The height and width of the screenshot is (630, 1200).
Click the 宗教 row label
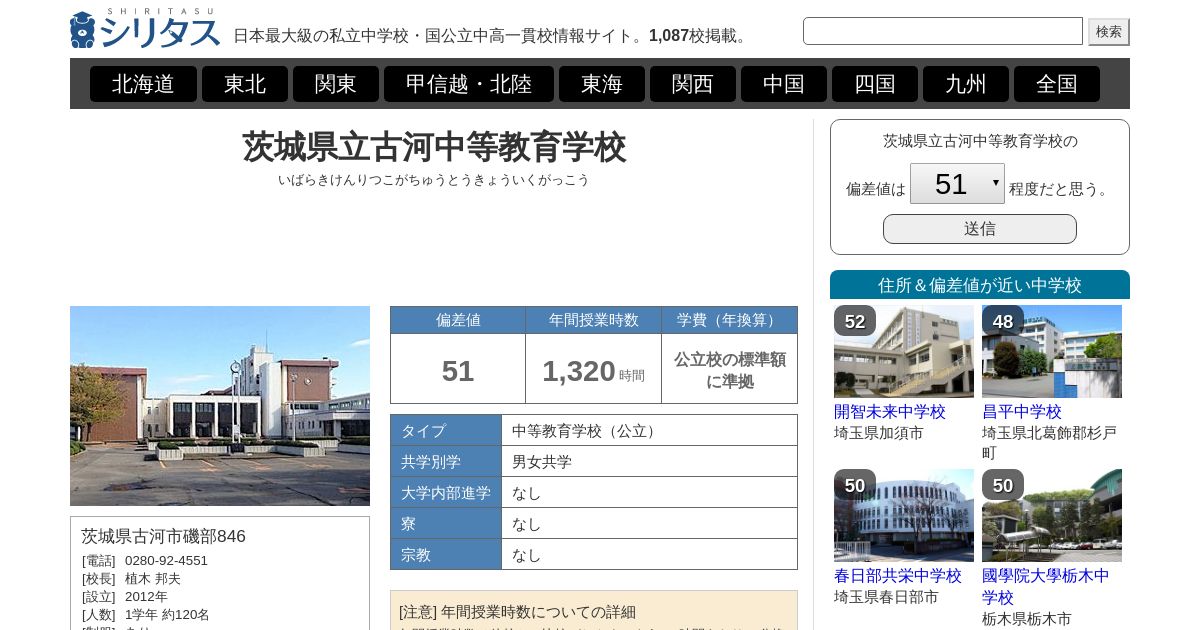coord(446,555)
